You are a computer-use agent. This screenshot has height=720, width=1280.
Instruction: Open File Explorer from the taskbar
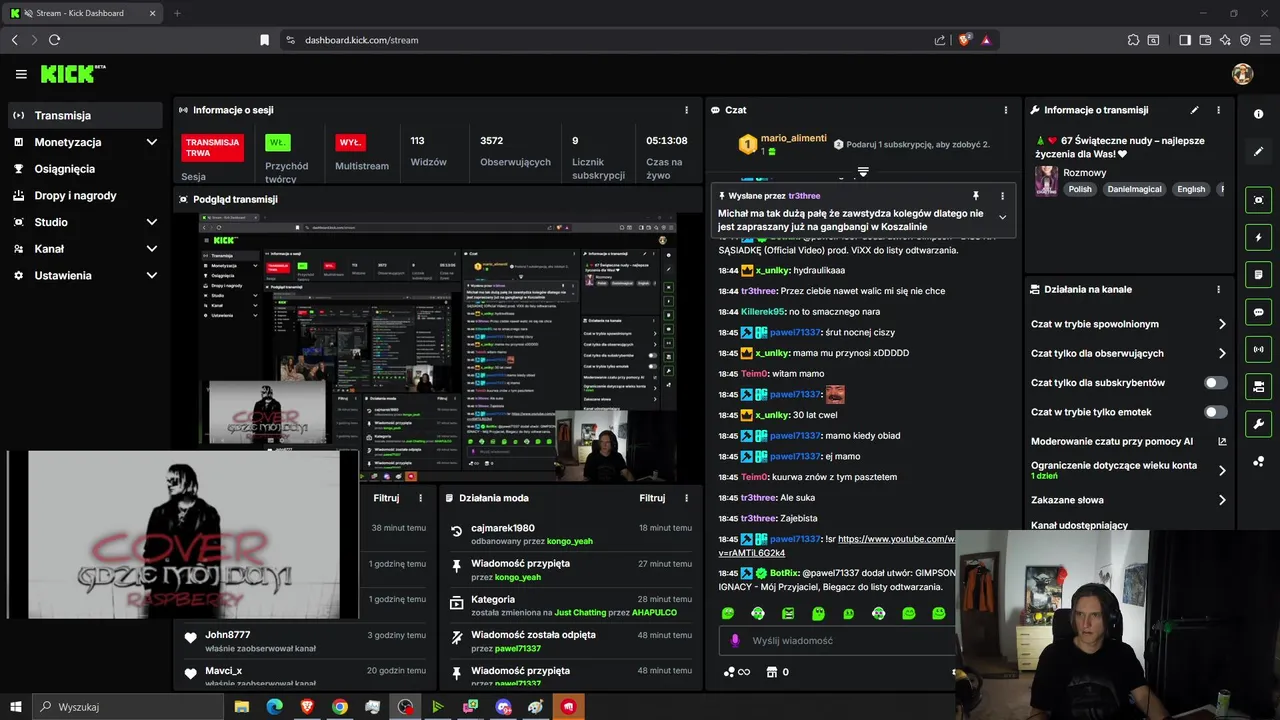pyautogui.click(x=242, y=707)
